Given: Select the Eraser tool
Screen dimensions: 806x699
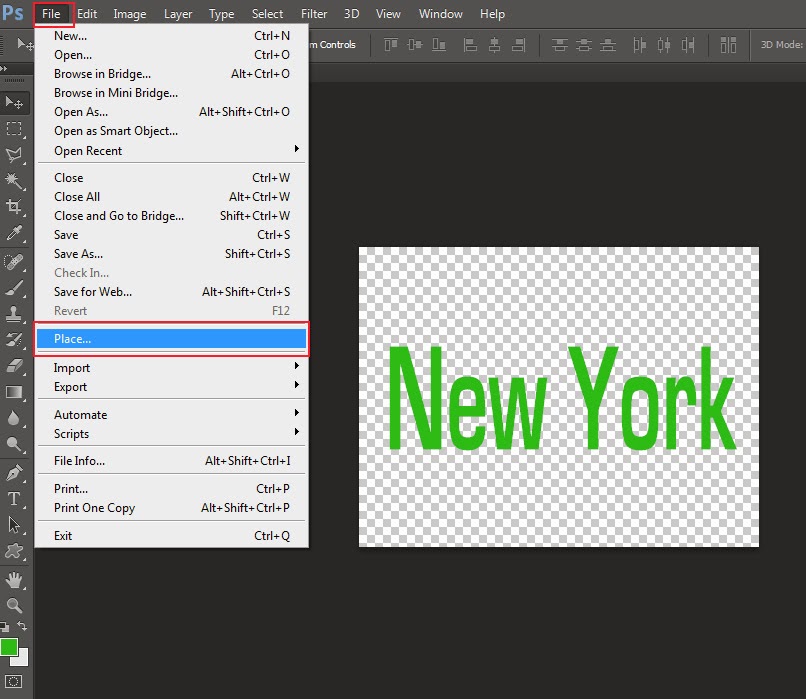Looking at the screenshot, I should [x=14, y=364].
